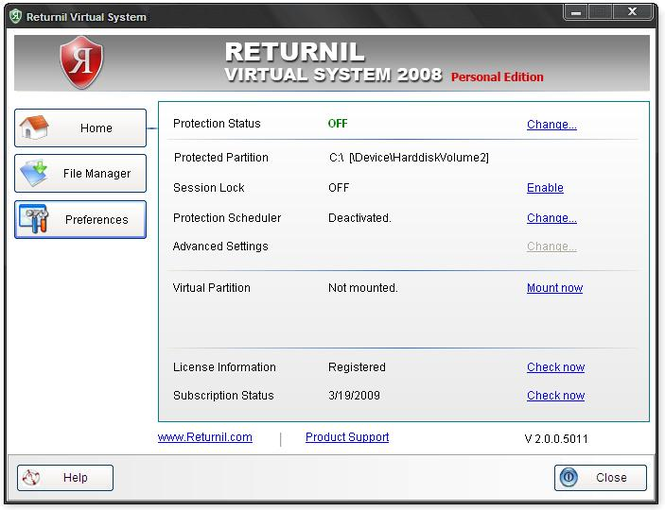Click the Personal Edition red text
The height and width of the screenshot is (510, 665).
pyautogui.click(x=497, y=77)
